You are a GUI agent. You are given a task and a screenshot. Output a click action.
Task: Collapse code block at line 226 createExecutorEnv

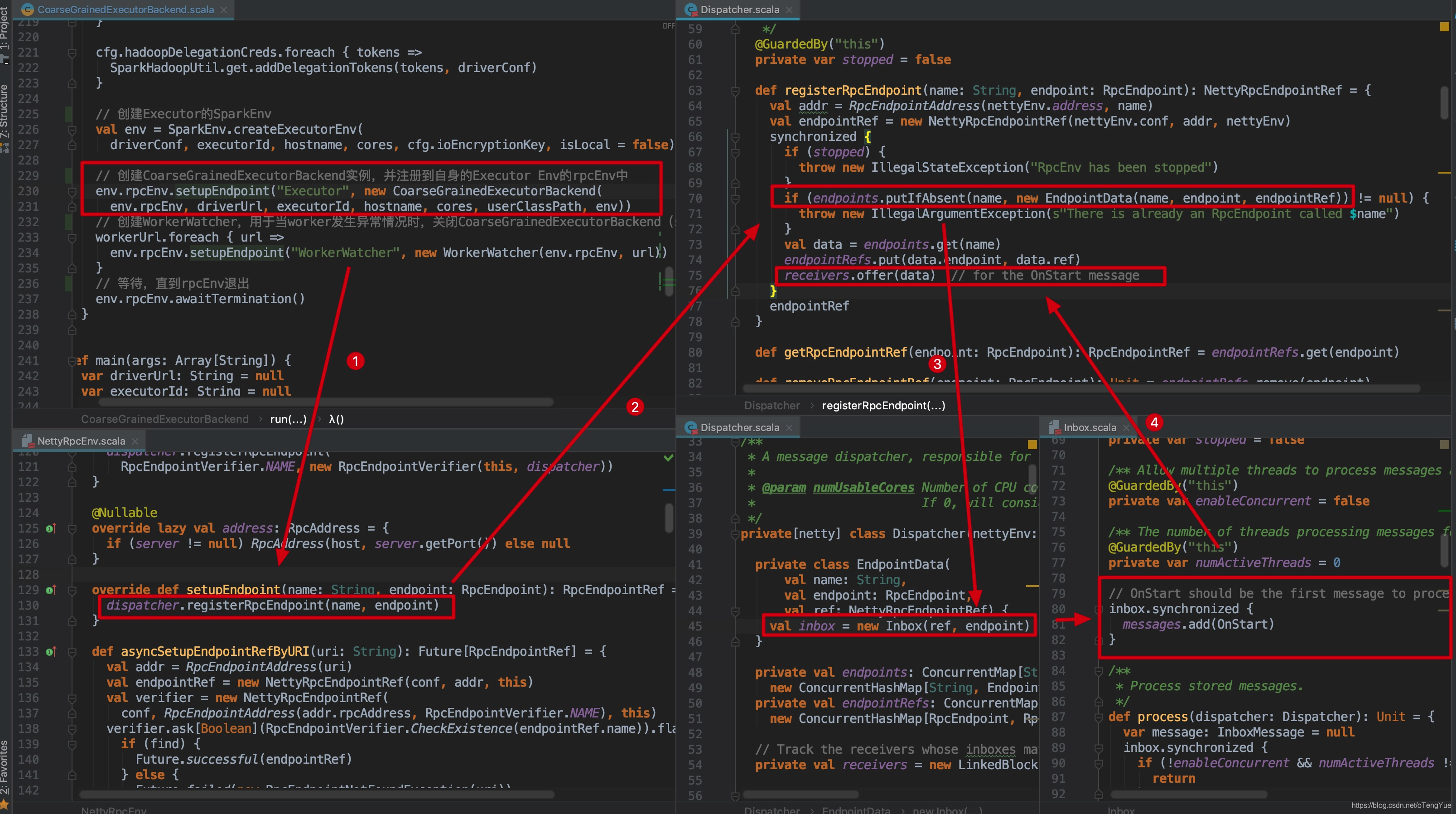tap(72, 130)
